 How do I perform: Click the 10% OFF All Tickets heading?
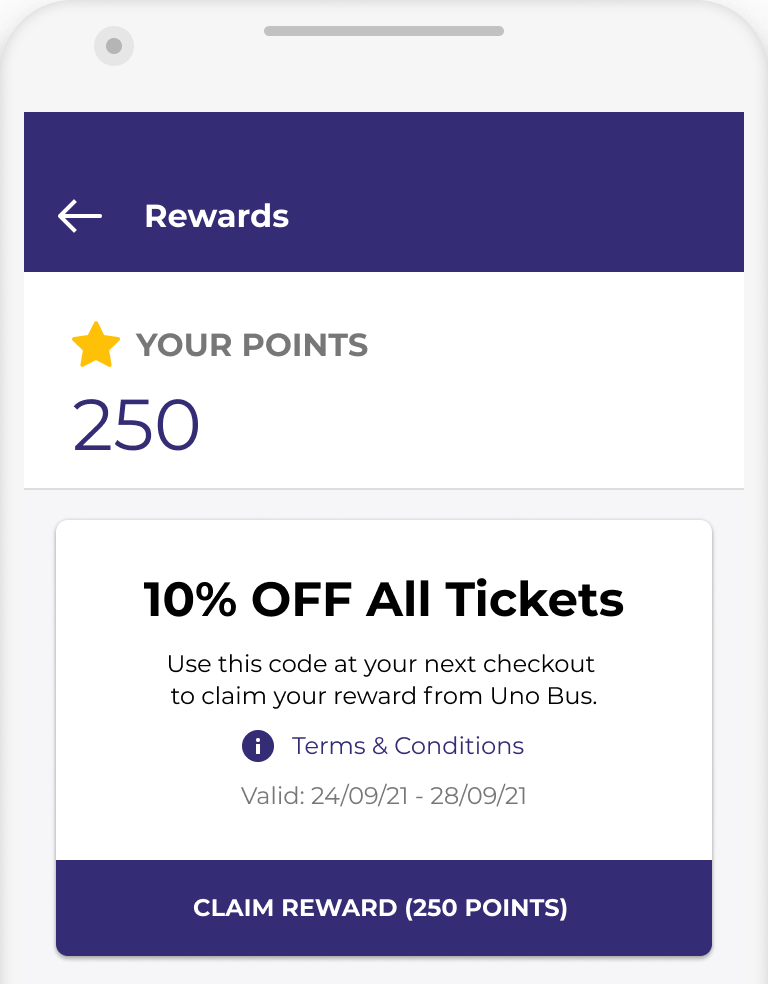[x=384, y=600]
